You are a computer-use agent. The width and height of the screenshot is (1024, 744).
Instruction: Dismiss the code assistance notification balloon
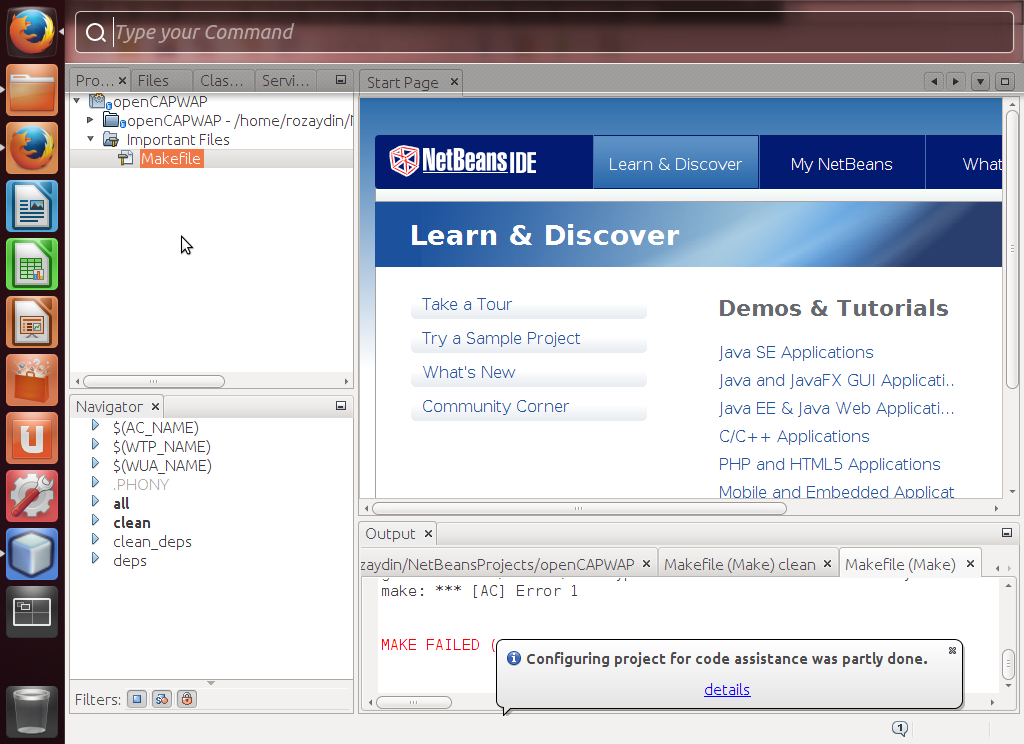point(952,650)
